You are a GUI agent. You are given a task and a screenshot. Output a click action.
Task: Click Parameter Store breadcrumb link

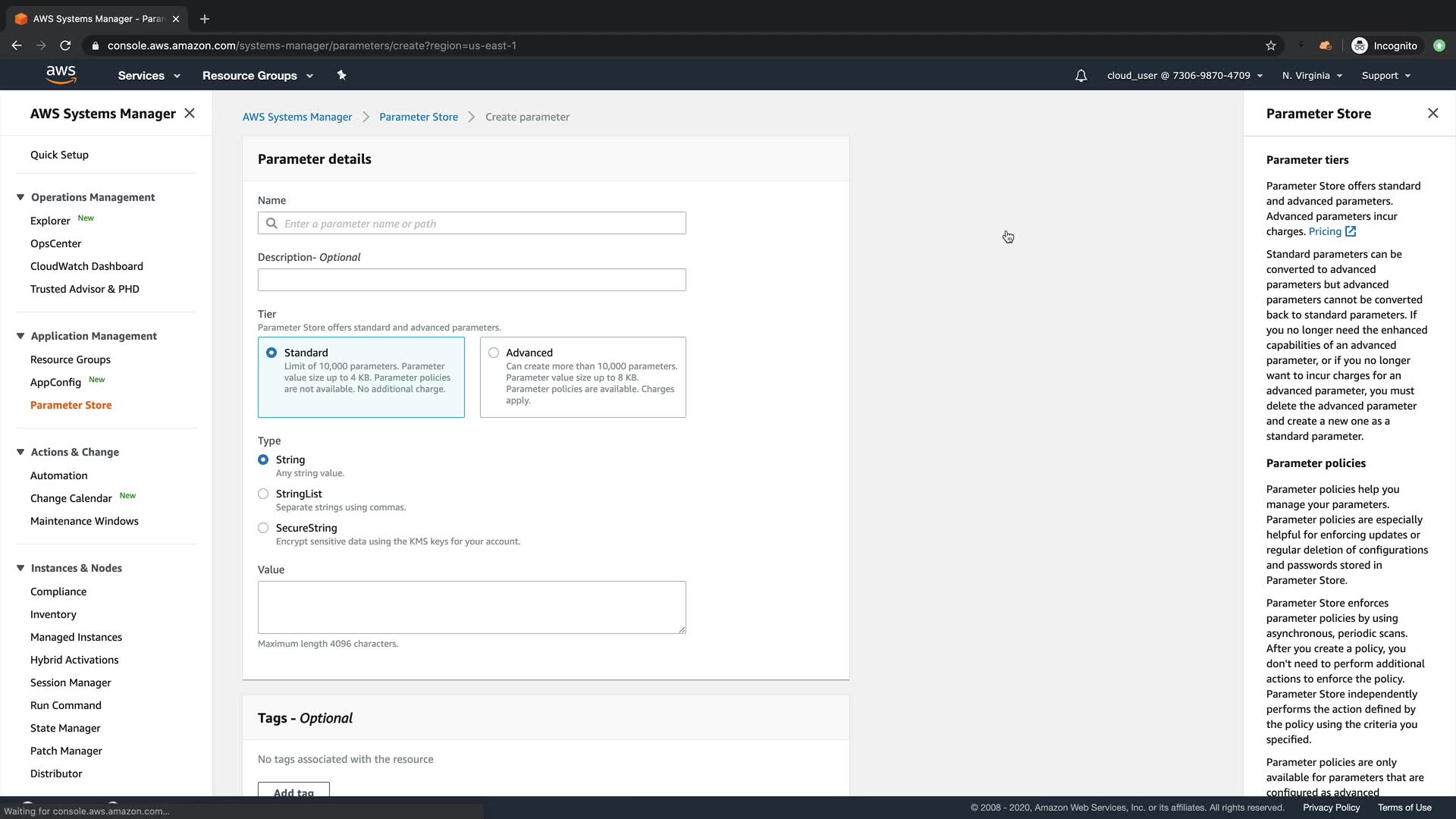click(x=418, y=117)
